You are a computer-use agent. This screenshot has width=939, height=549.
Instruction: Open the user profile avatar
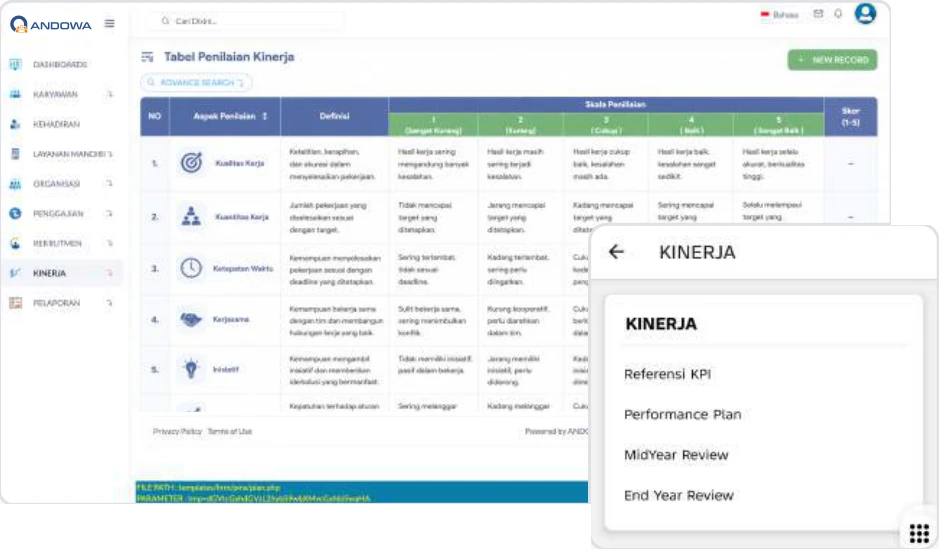click(865, 13)
